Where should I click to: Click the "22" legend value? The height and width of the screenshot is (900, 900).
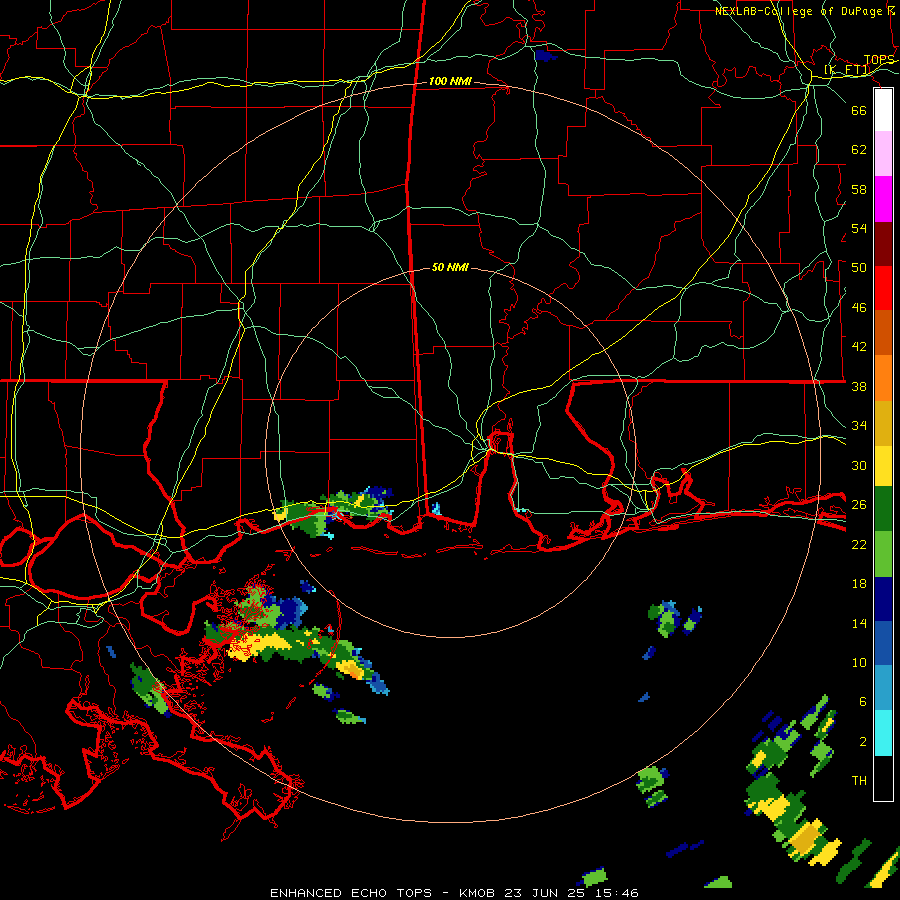859,545
